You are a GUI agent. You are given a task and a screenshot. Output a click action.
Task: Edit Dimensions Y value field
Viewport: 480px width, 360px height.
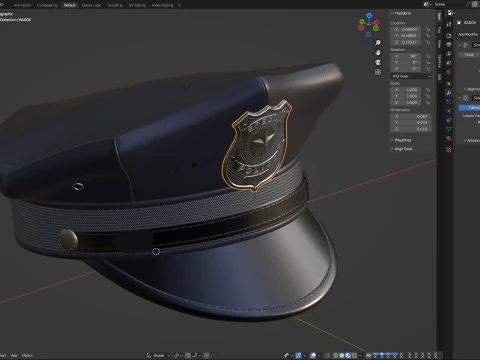(411, 123)
